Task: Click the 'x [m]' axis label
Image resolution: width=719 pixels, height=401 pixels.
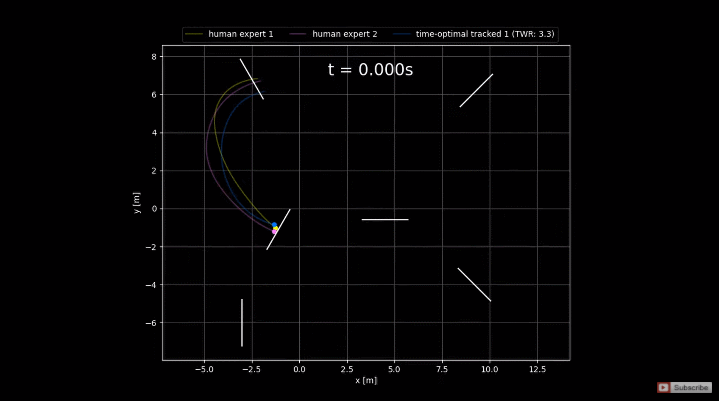Action: pos(366,380)
